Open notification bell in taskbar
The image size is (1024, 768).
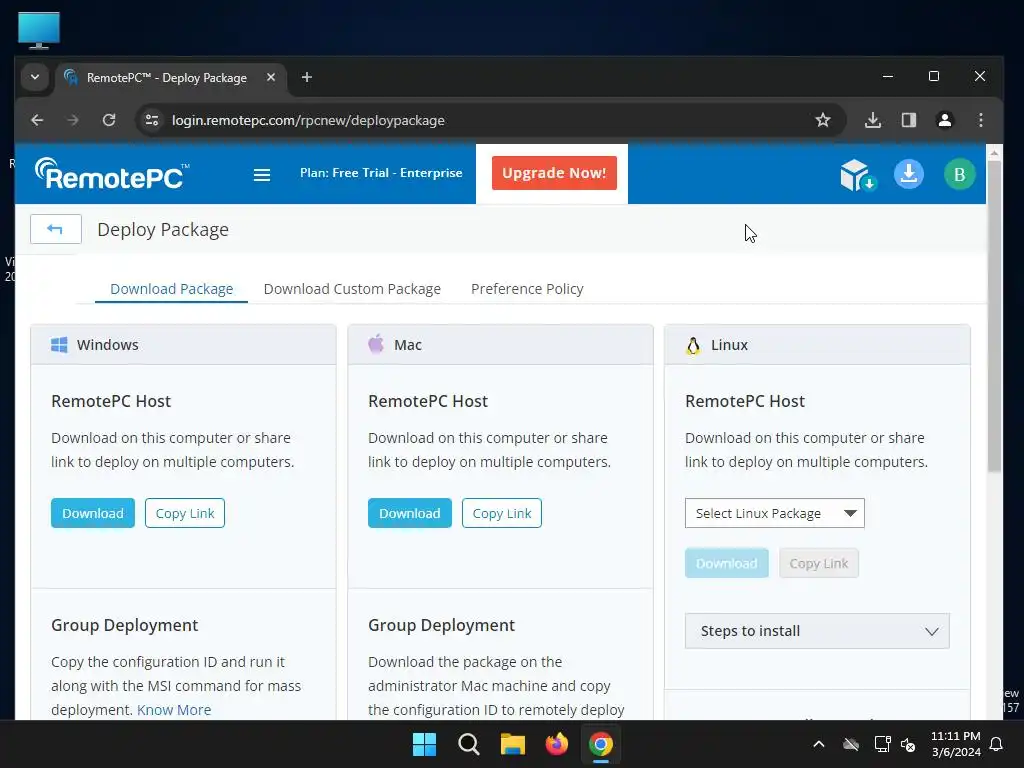click(x=996, y=744)
